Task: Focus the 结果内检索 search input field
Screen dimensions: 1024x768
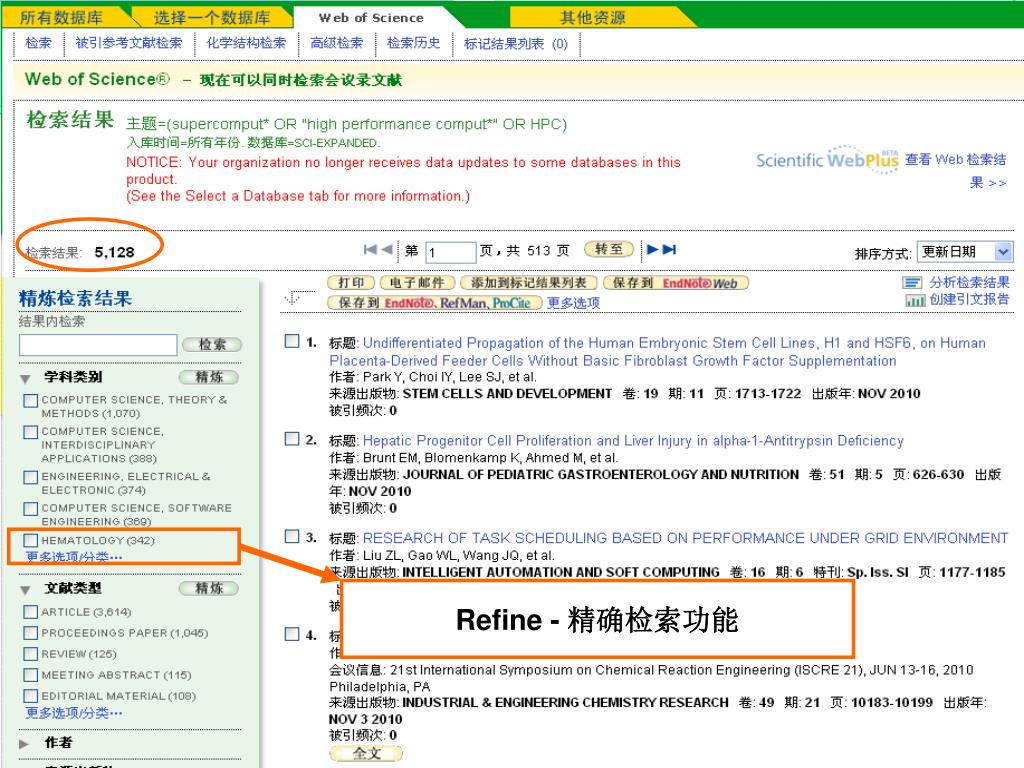Action: pos(98,345)
